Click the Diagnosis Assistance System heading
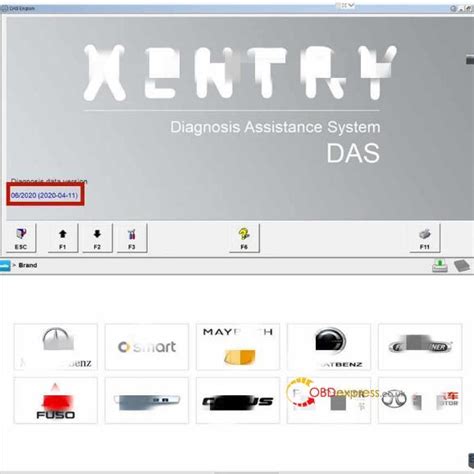 click(275, 128)
